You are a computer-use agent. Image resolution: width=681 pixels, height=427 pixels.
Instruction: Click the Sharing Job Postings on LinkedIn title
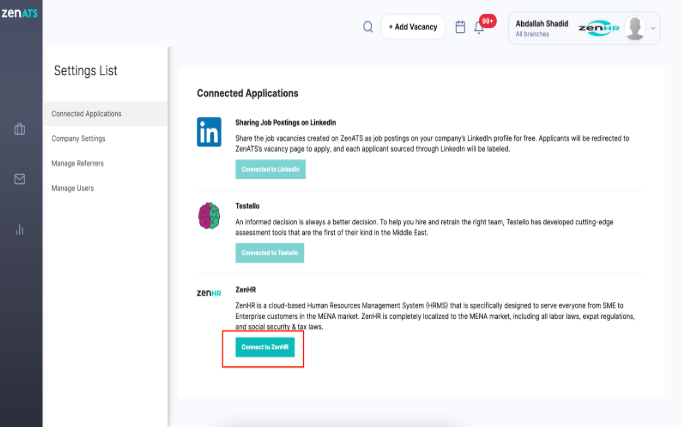(286, 122)
